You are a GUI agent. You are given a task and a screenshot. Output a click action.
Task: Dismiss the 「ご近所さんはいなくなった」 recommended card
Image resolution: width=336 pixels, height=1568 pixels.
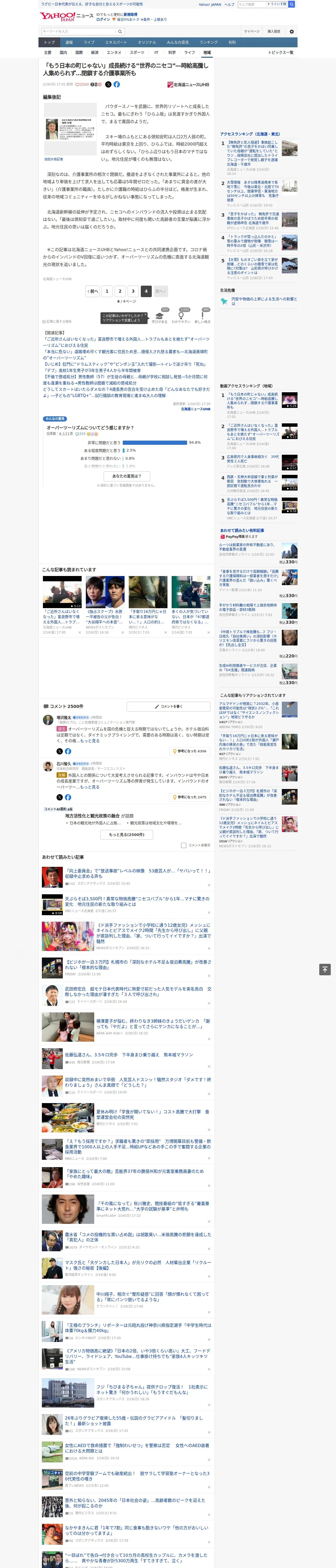79,632
